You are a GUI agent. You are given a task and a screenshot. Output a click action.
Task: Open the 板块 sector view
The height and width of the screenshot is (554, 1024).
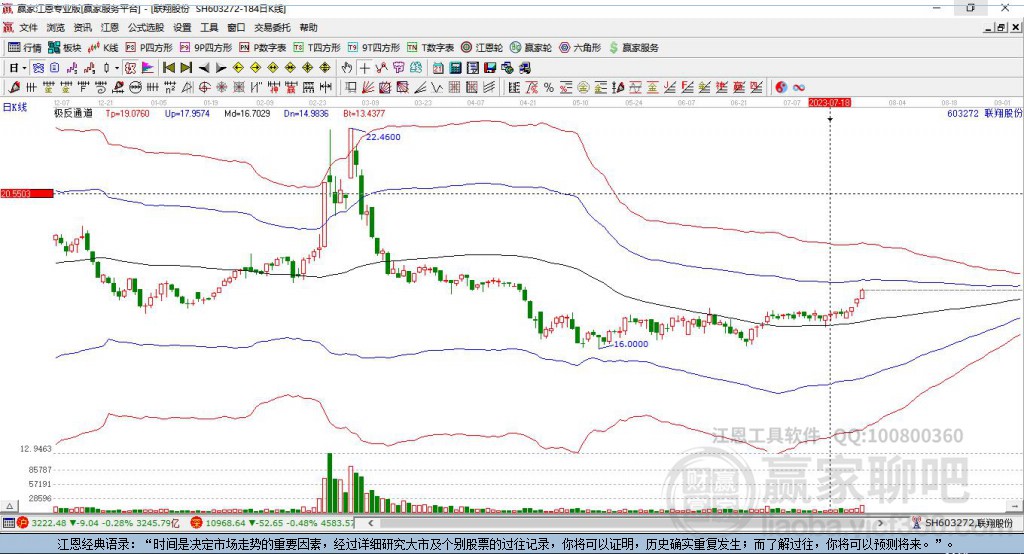(64, 48)
